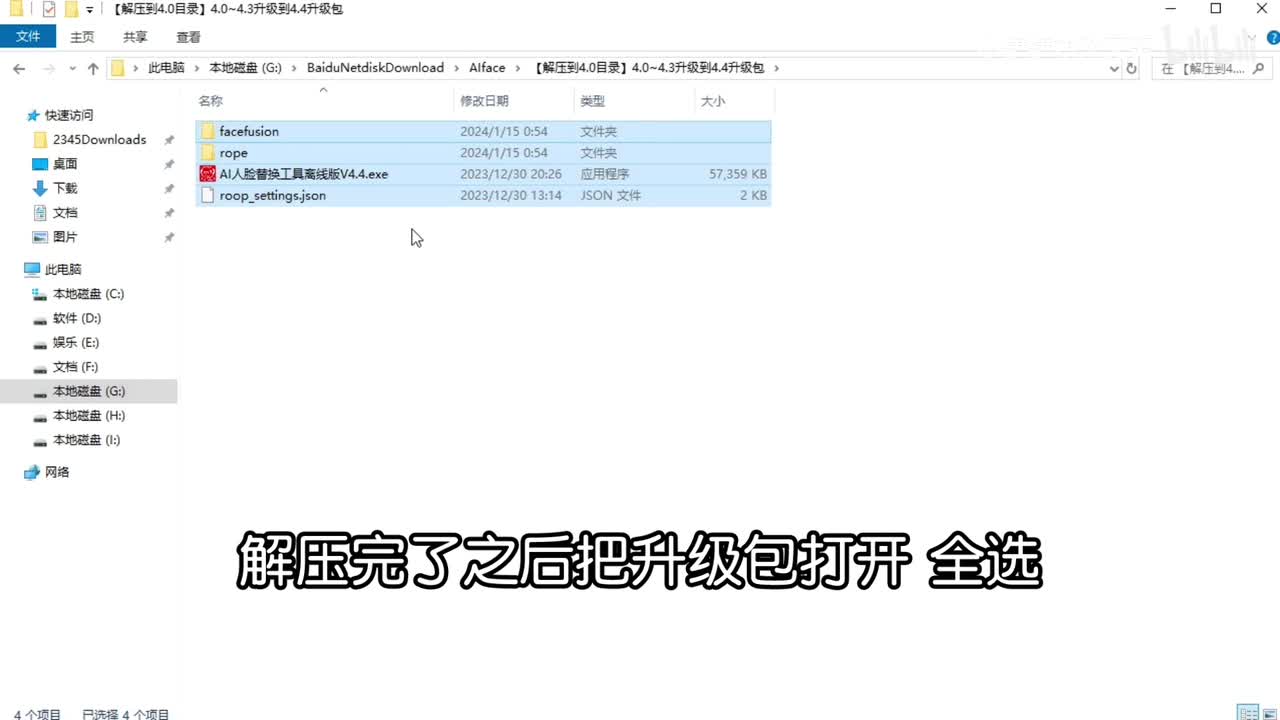Open the quick access toolbar customize dropdown

90,10
